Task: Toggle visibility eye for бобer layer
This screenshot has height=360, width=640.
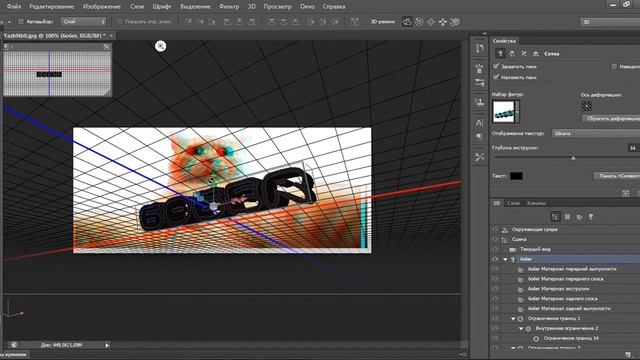Action: pos(495,259)
